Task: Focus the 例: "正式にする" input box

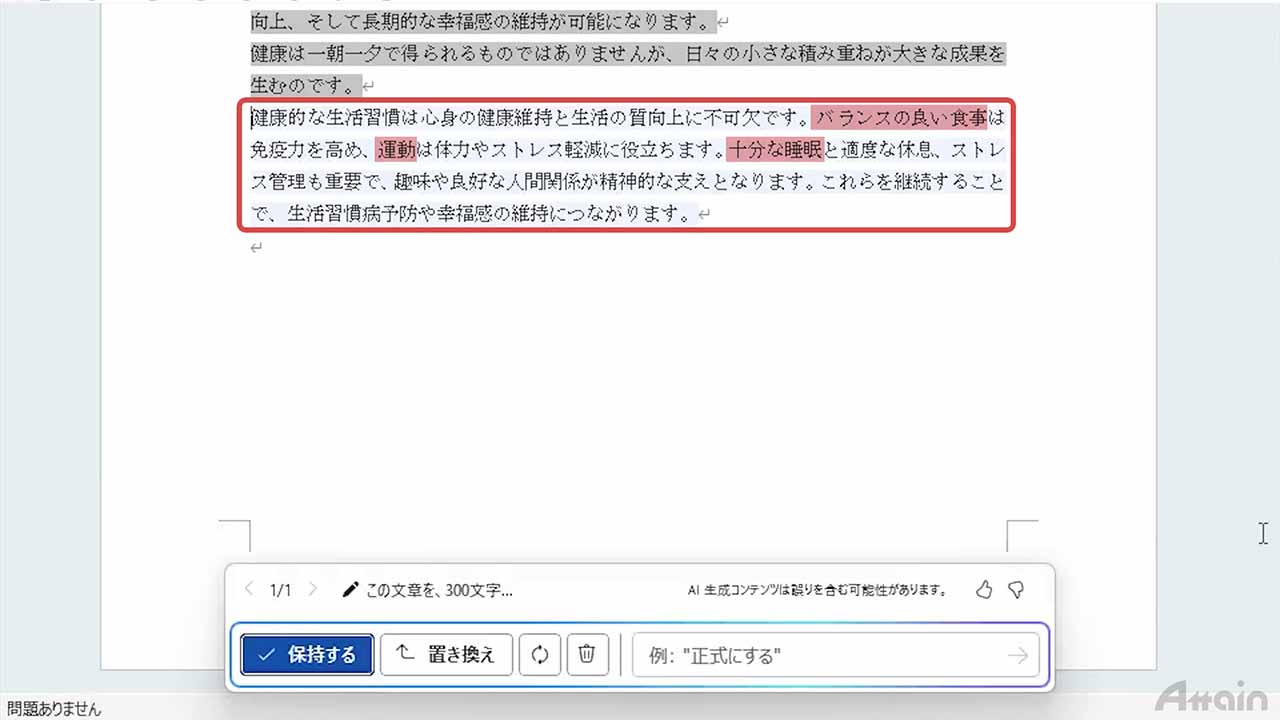Action: [820, 656]
